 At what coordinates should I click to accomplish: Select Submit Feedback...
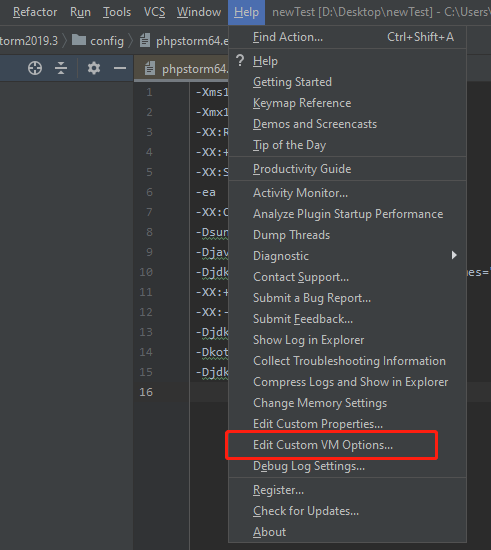coord(347,319)
